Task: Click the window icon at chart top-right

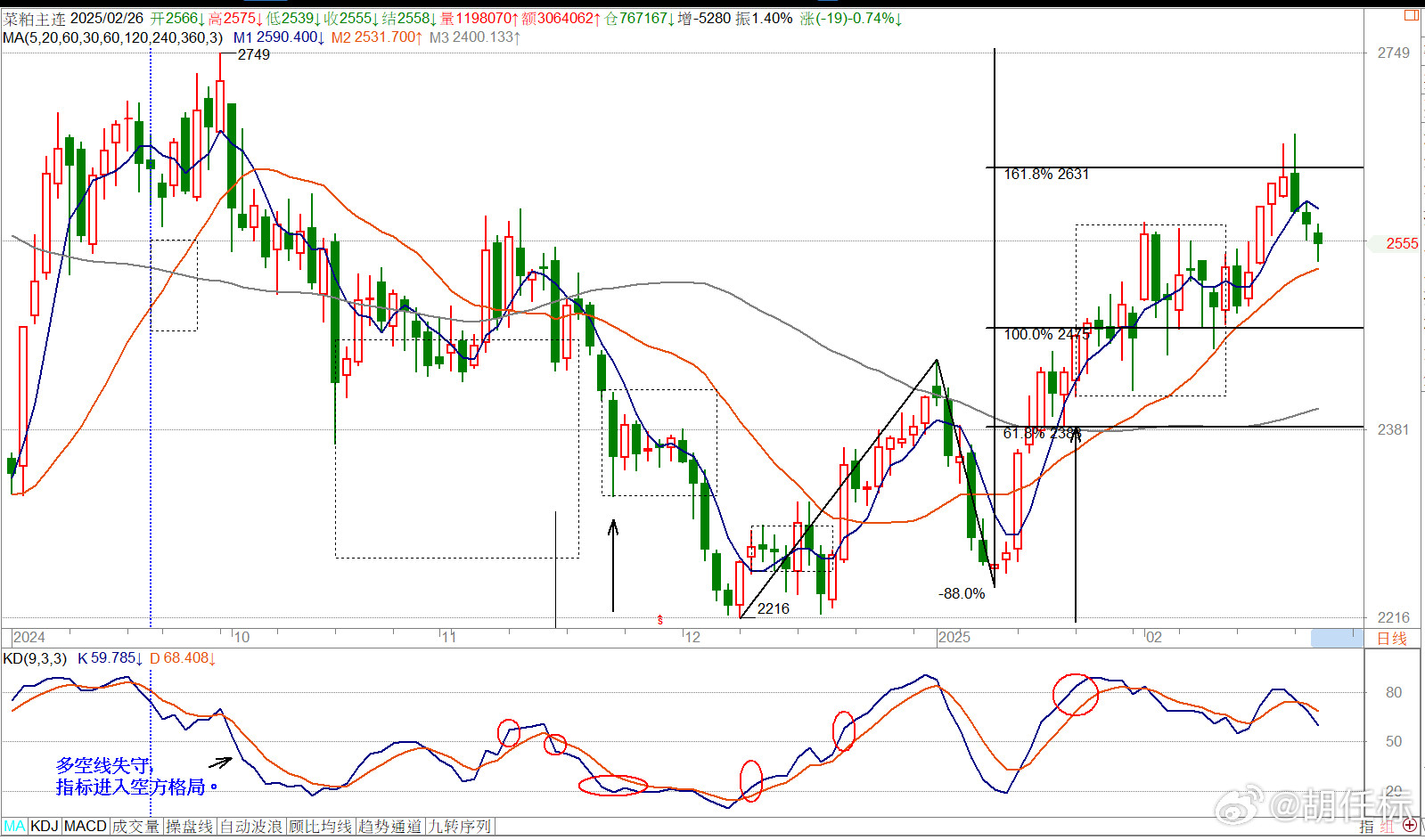Action: (1412, 15)
